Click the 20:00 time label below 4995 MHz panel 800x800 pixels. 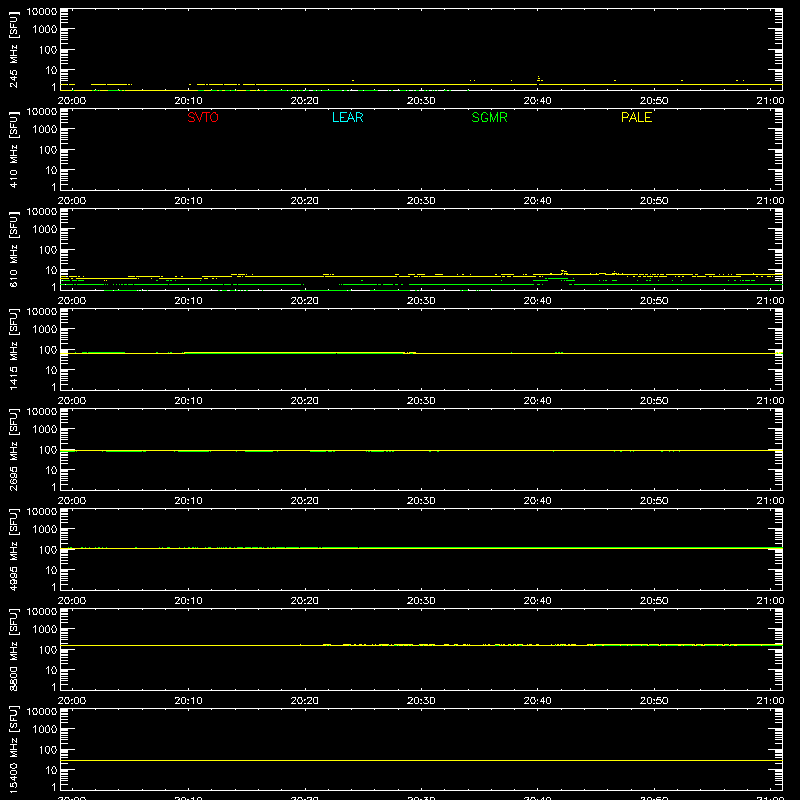pyautogui.click(x=72, y=601)
